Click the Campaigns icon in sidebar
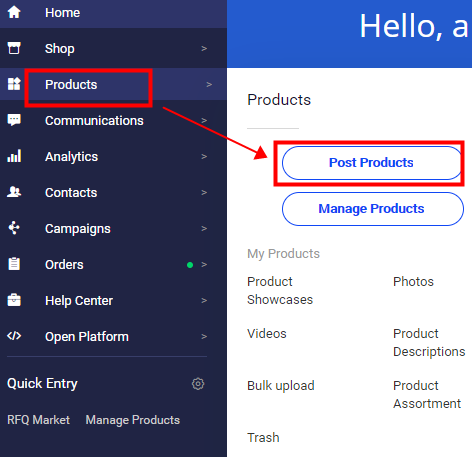Viewport: 472px width, 457px height. (x=14, y=228)
